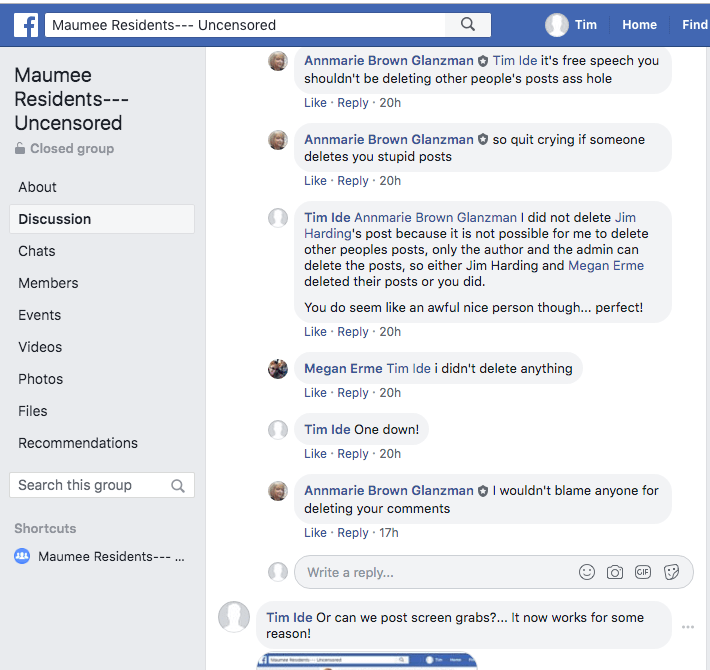The image size is (710, 670).
Task: Focus the "Search this group" field
Action: [88, 486]
